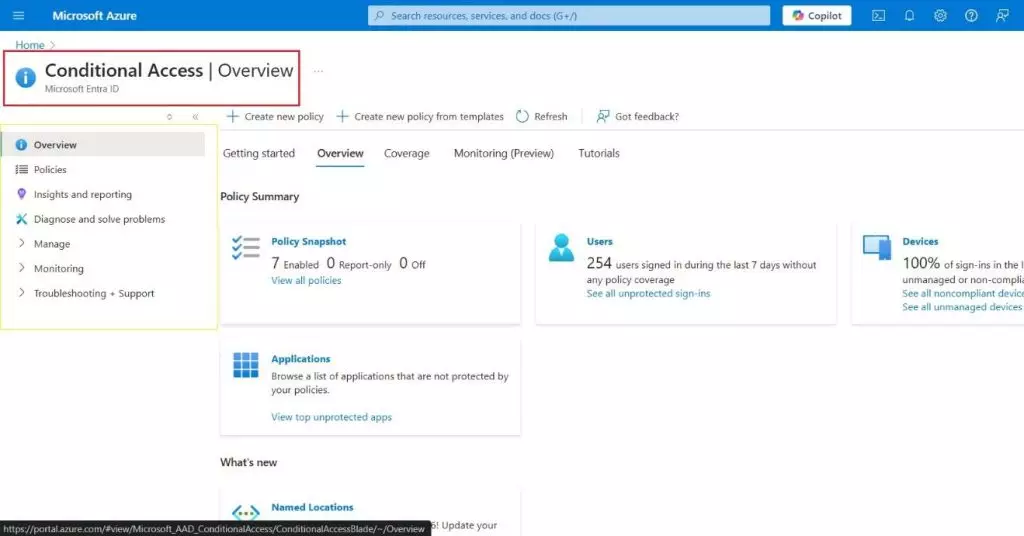Click the search resources input field
The image size is (1024, 536).
click(570, 16)
